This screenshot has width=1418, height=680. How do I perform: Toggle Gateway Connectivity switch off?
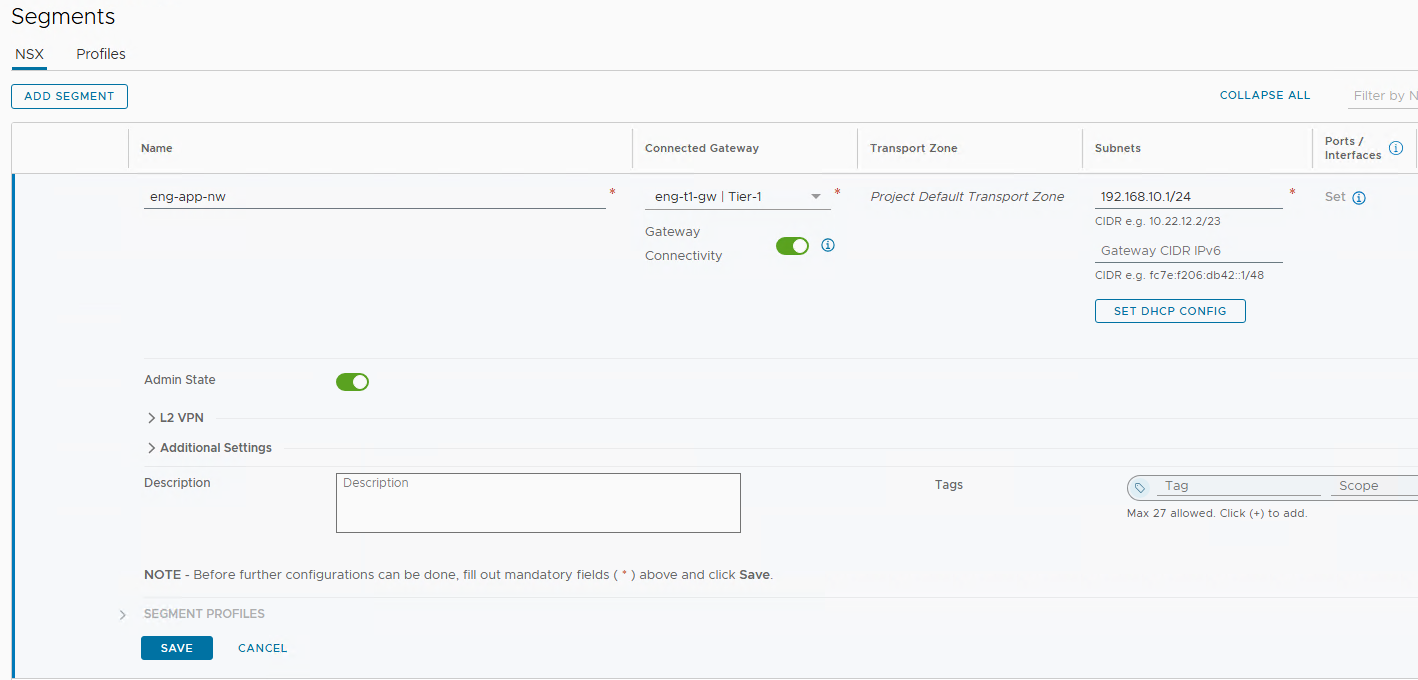(x=792, y=246)
